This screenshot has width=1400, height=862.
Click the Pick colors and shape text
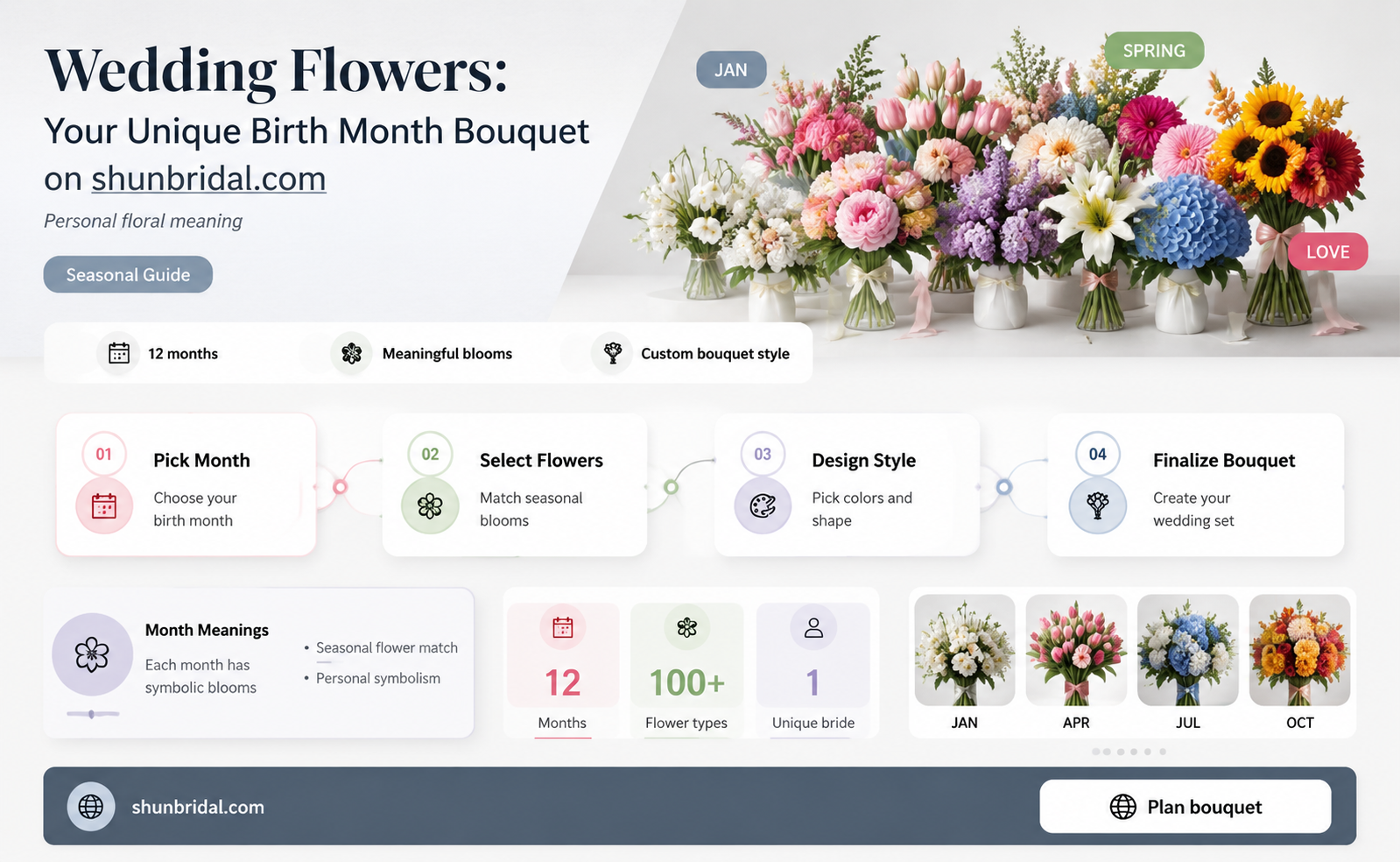tap(862, 509)
